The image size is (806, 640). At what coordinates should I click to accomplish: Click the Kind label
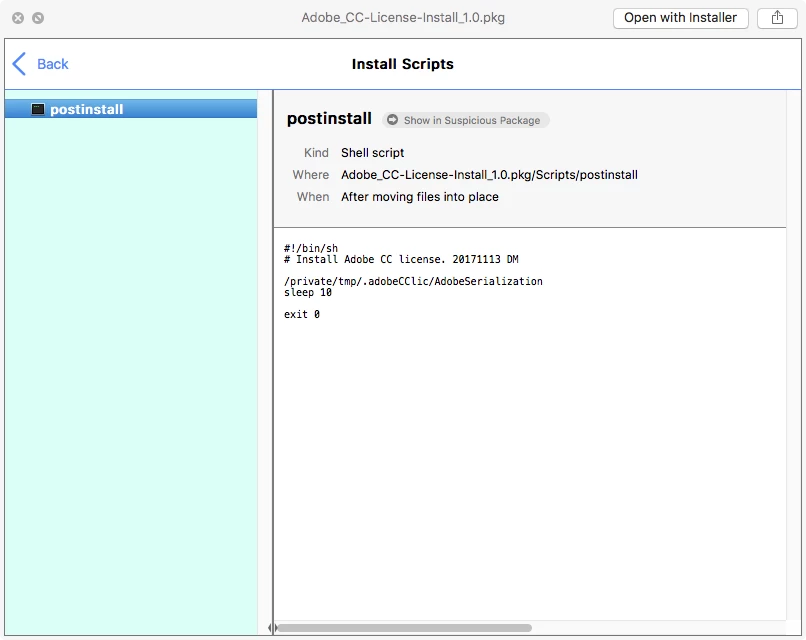pyautogui.click(x=316, y=153)
